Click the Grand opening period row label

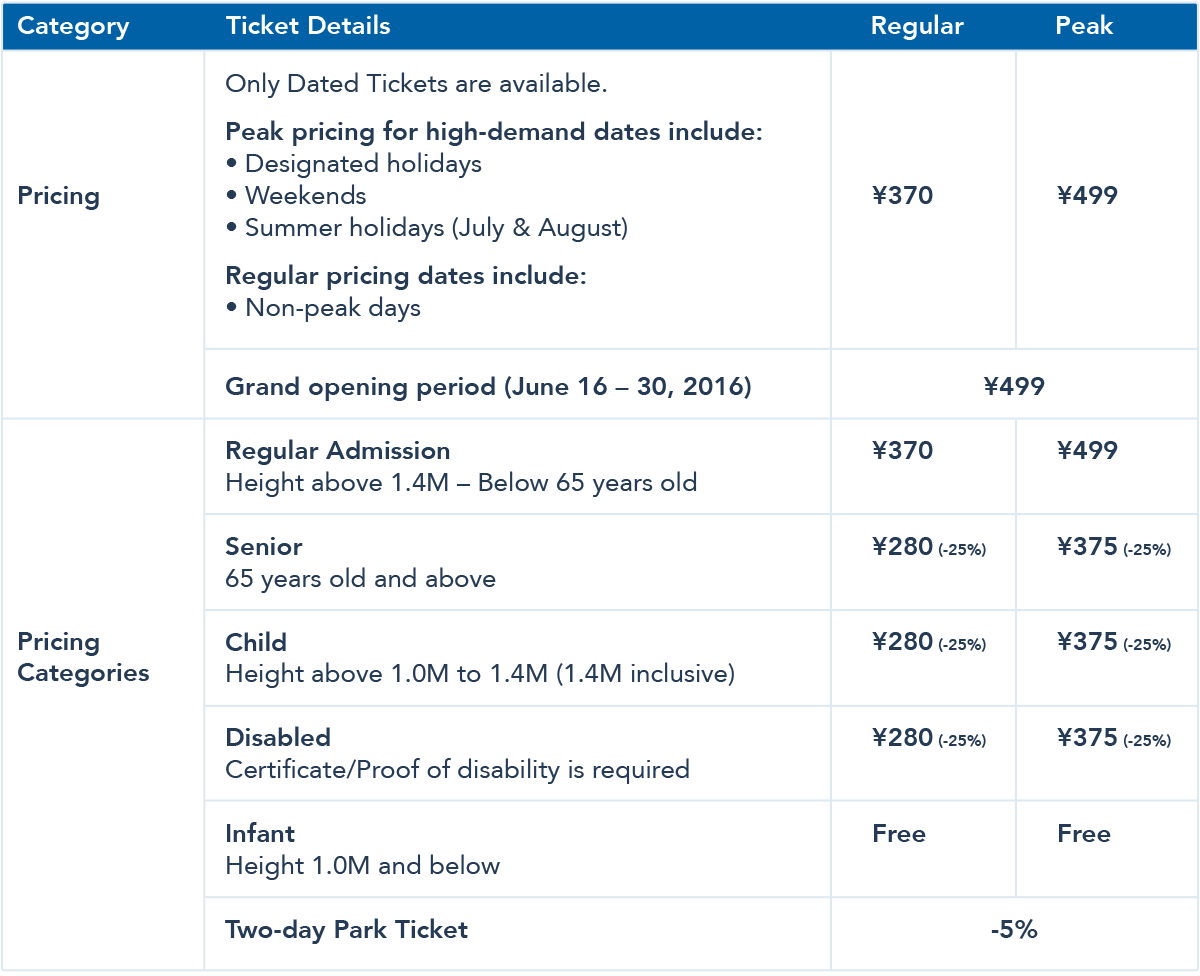pyautogui.click(x=488, y=386)
